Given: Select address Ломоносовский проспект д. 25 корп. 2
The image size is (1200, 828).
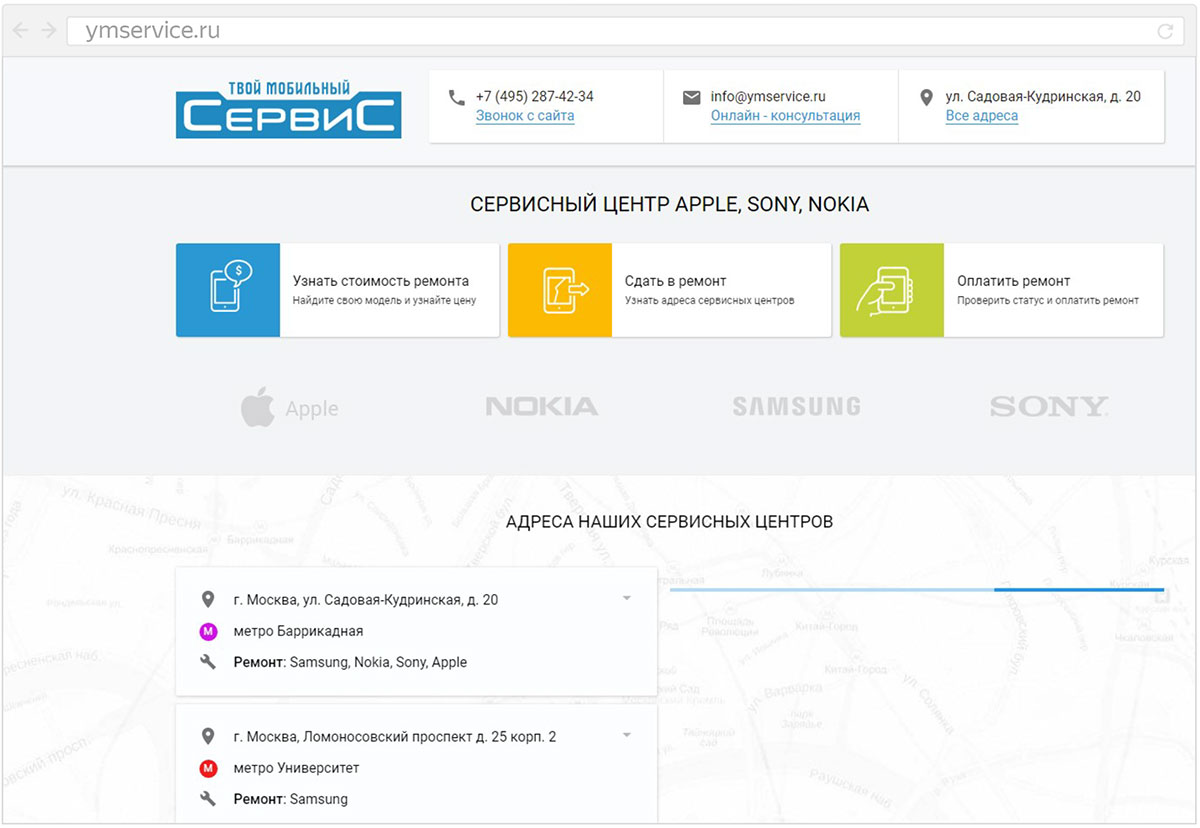Looking at the screenshot, I should (395, 737).
